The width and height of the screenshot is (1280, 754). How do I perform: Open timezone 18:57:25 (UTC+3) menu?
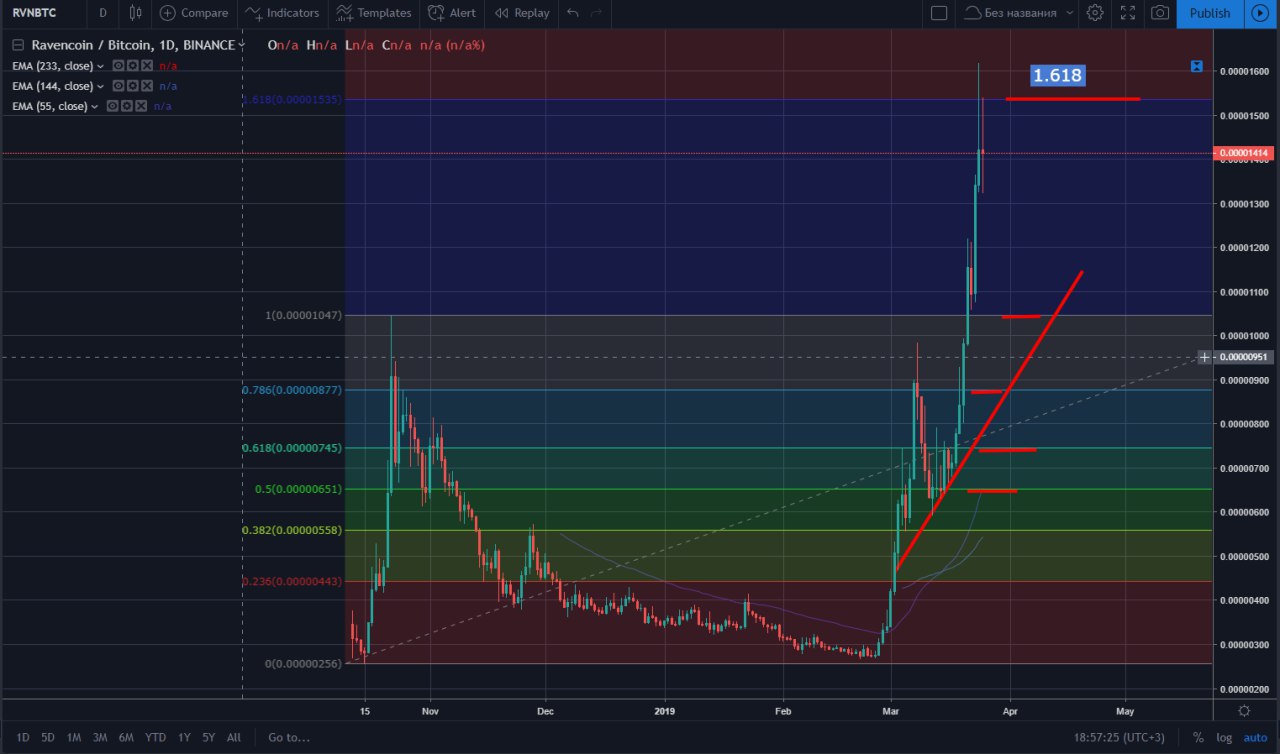click(x=1119, y=737)
